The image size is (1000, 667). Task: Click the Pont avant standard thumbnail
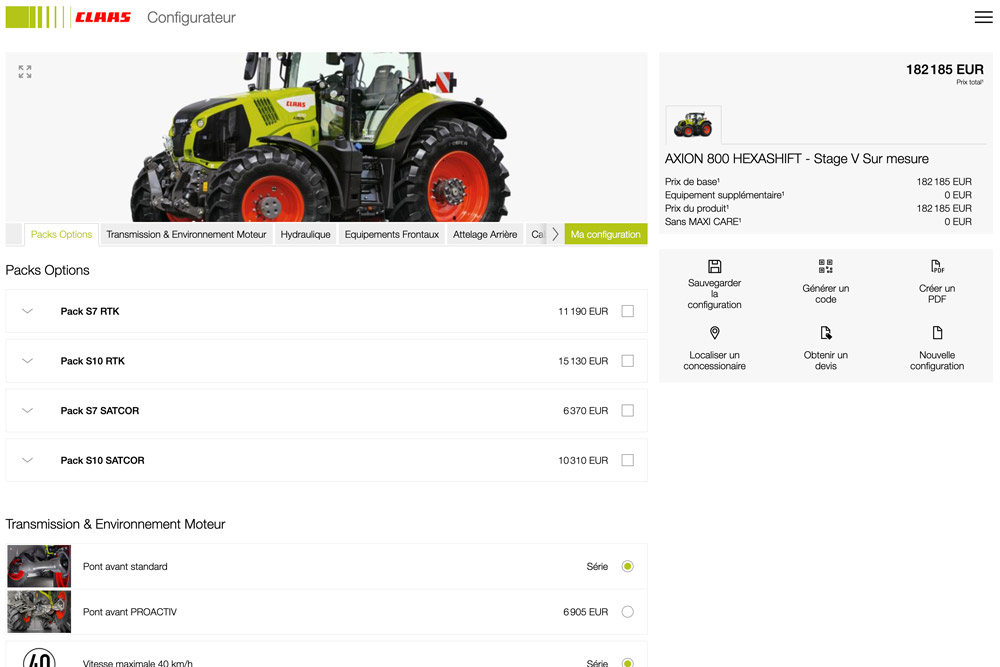click(x=39, y=566)
